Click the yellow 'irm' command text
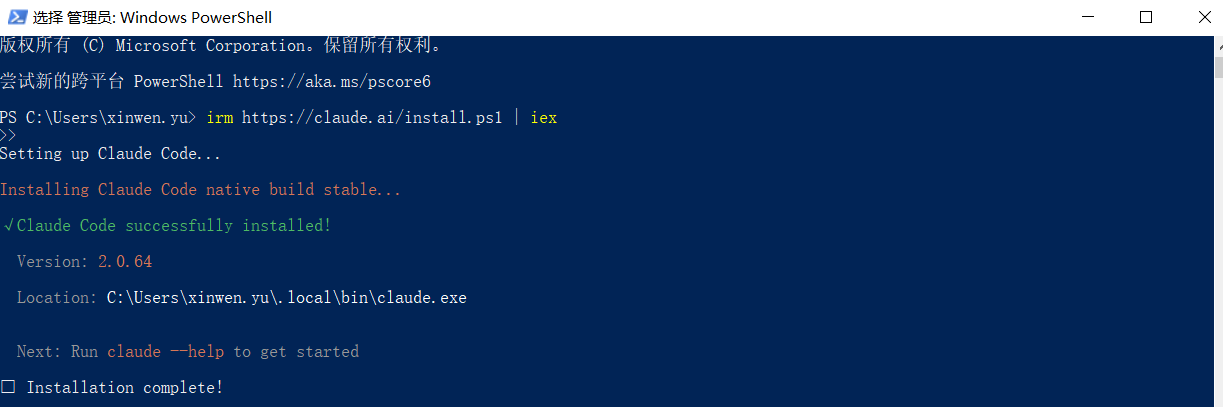 click(219, 118)
